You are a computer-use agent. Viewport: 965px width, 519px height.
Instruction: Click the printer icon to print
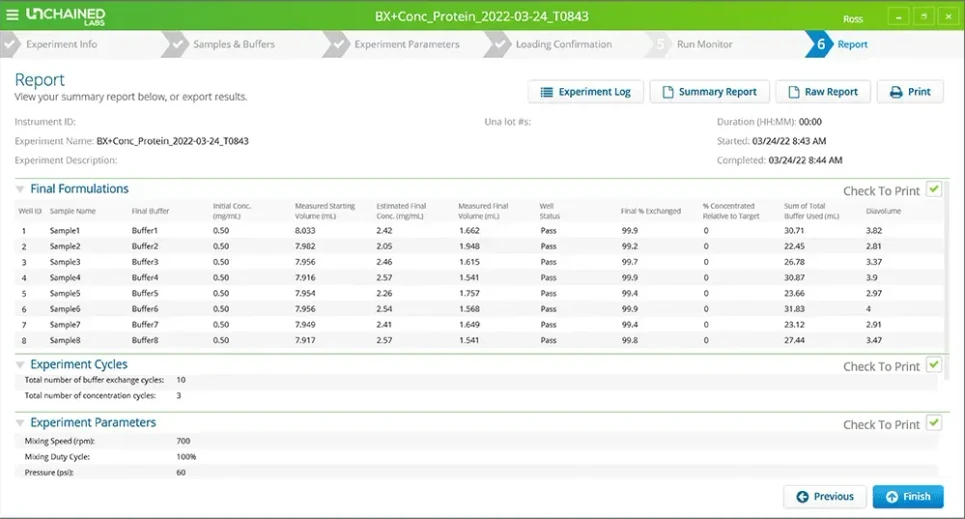[896, 92]
